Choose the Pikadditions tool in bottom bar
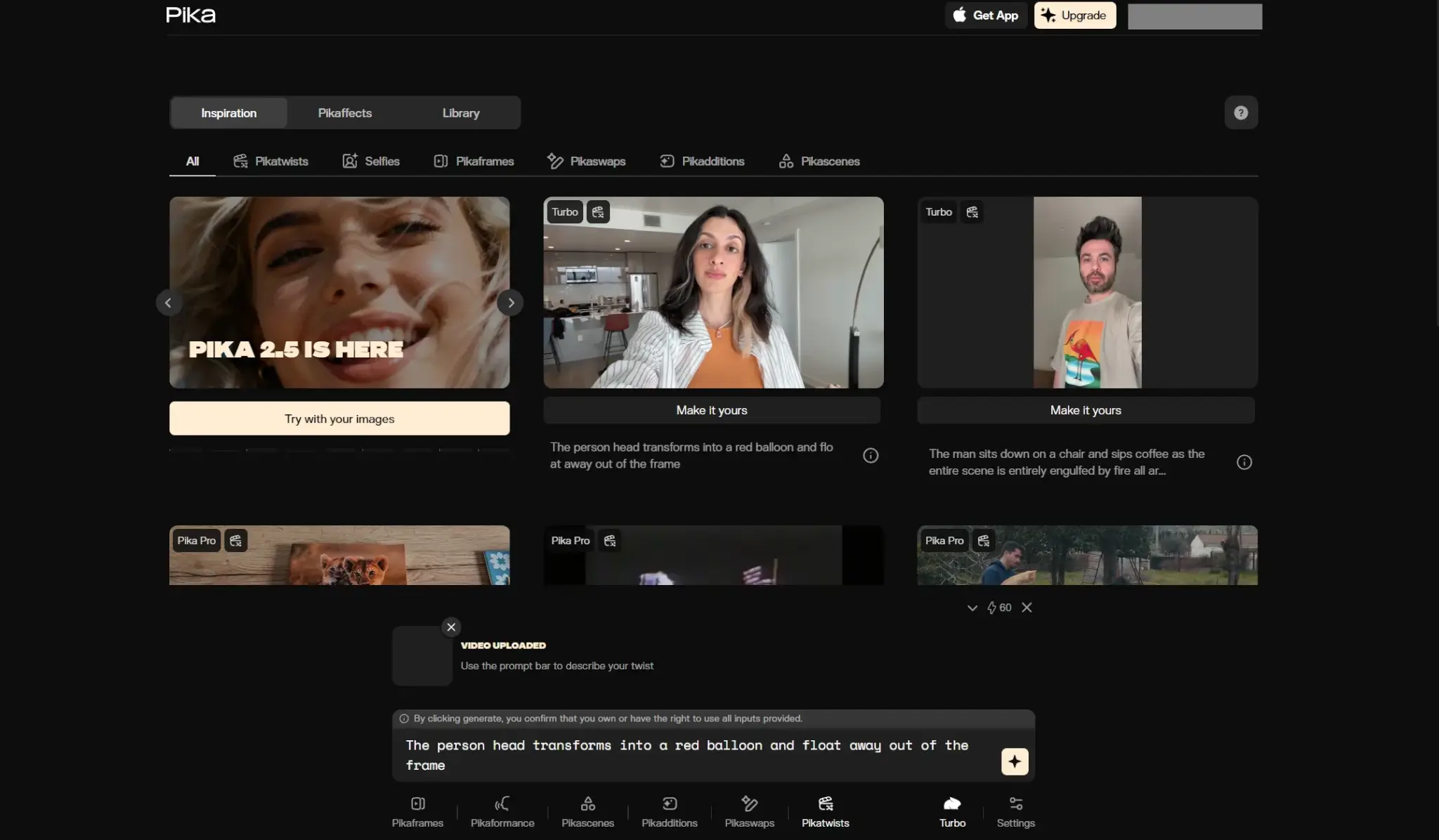Screen dimensions: 1439x840 pos(669,811)
